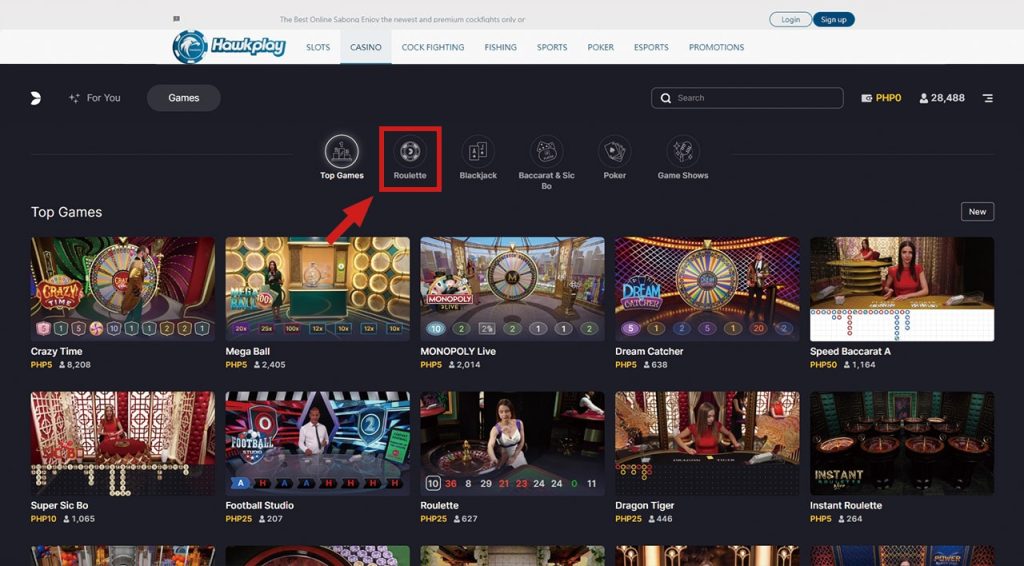Click the Crazy Time title text
Viewport: 1024px width, 566px height.
click(x=56, y=351)
